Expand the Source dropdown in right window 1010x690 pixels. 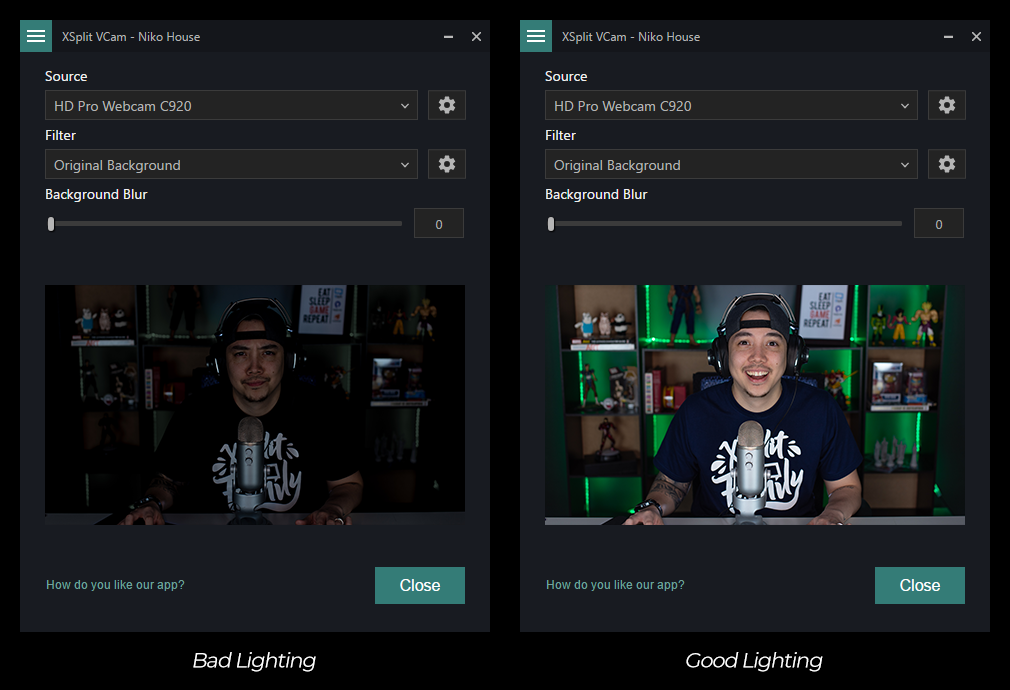click(x=731, y=105)
